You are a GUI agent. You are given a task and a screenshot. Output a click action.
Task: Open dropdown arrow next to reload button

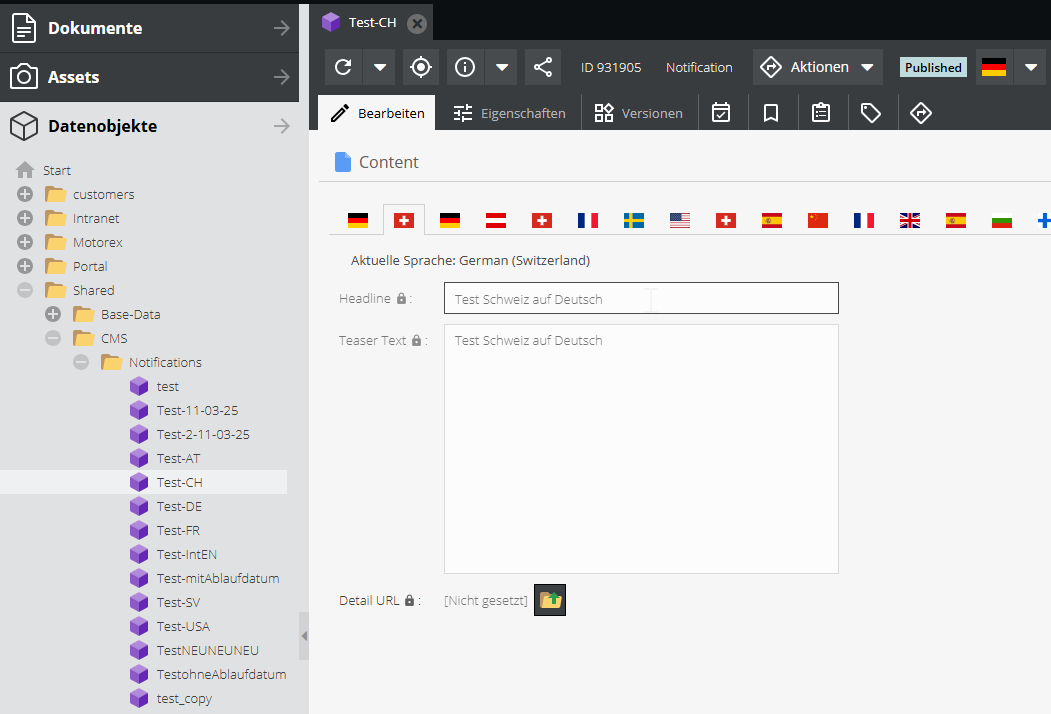[380, 67]
